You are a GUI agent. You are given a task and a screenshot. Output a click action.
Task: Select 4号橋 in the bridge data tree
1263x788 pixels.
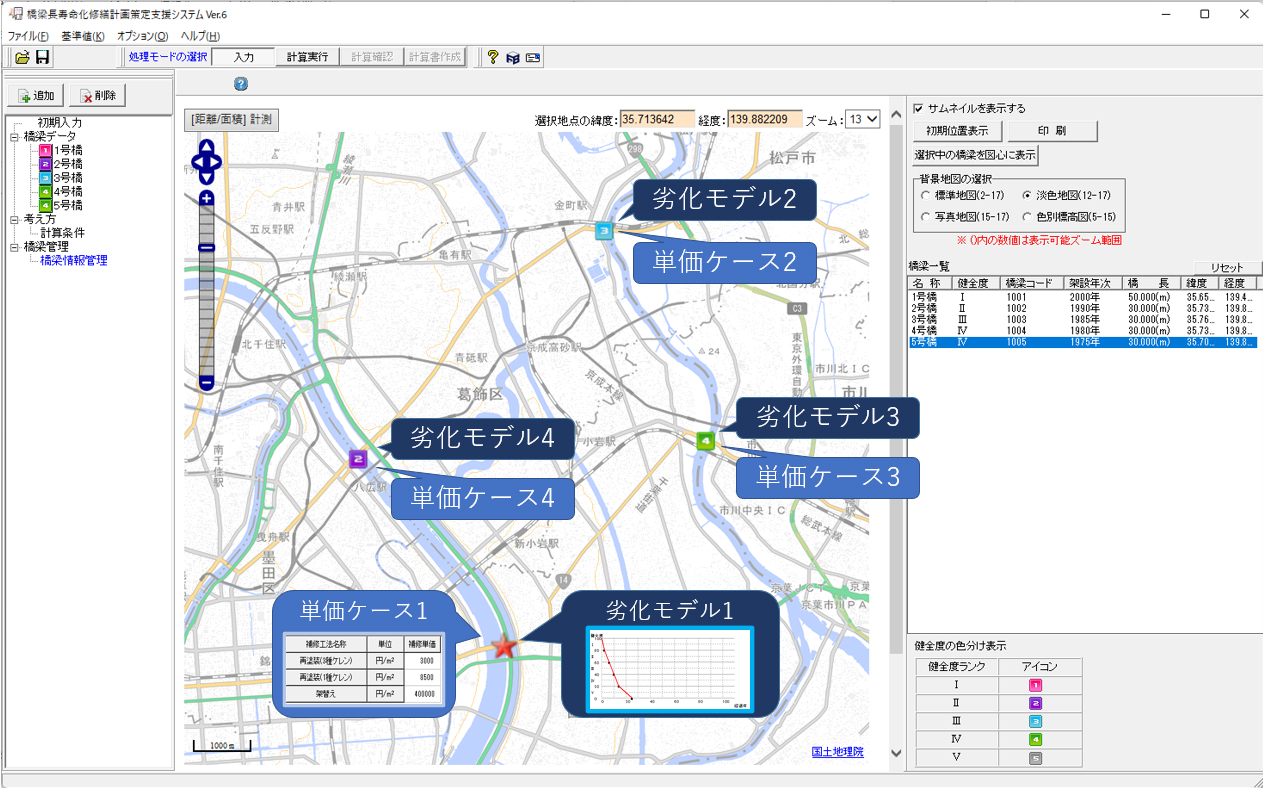tap(68, 191)
